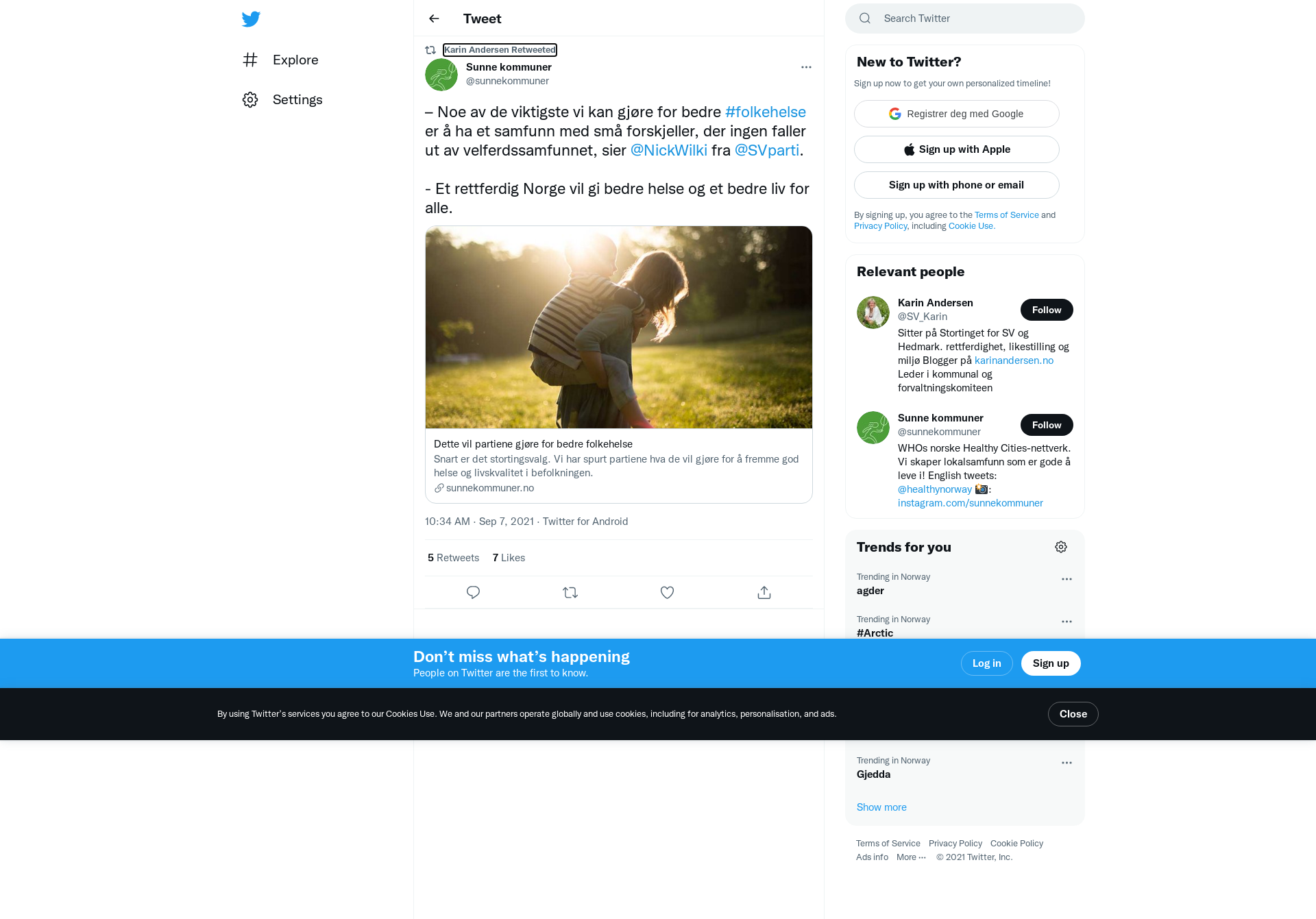Show more trends
Screen dimensions: 1316x919
(x=881, y=807)
